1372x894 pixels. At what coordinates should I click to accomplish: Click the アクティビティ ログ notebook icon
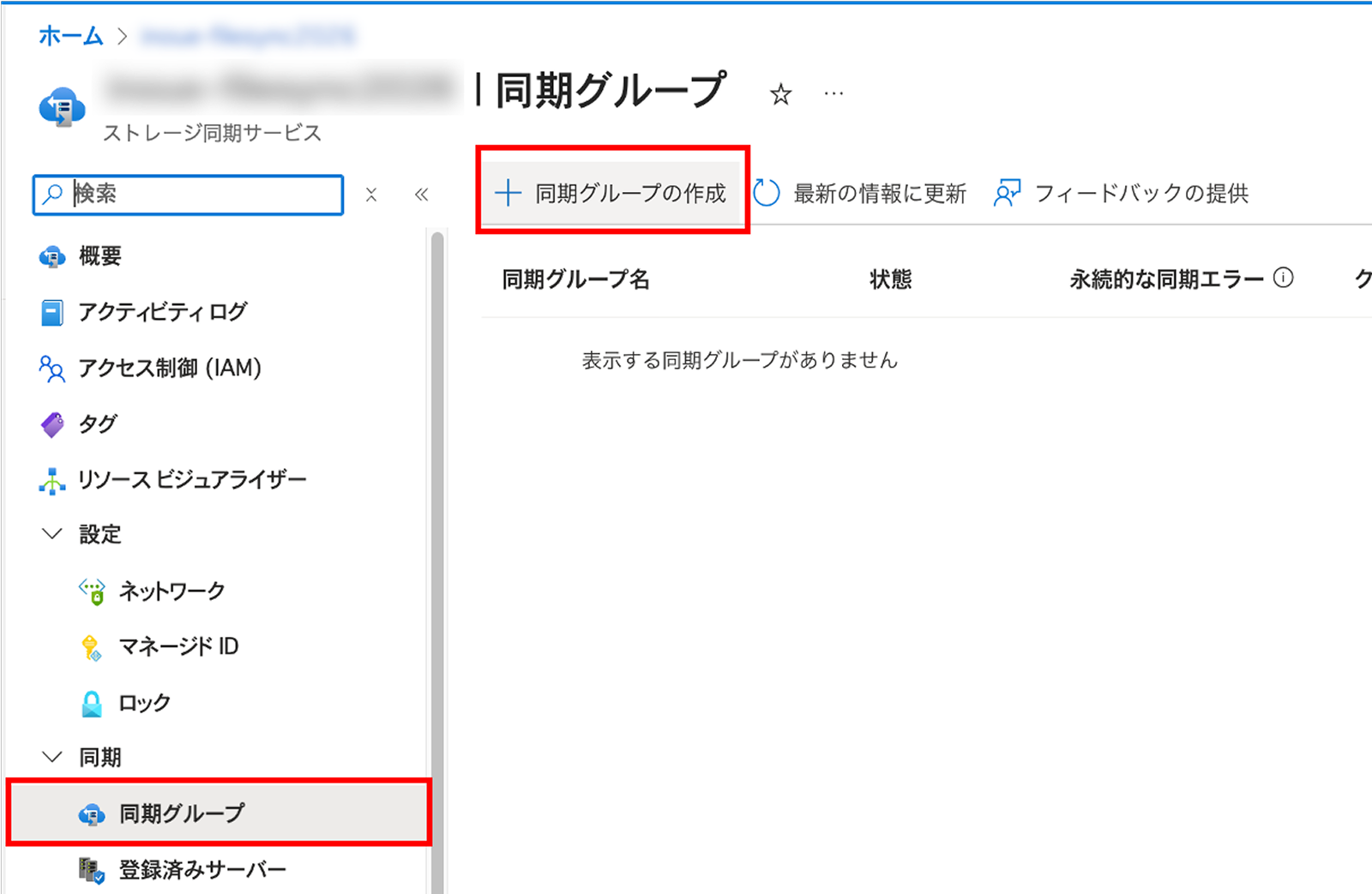click(52, 313)
